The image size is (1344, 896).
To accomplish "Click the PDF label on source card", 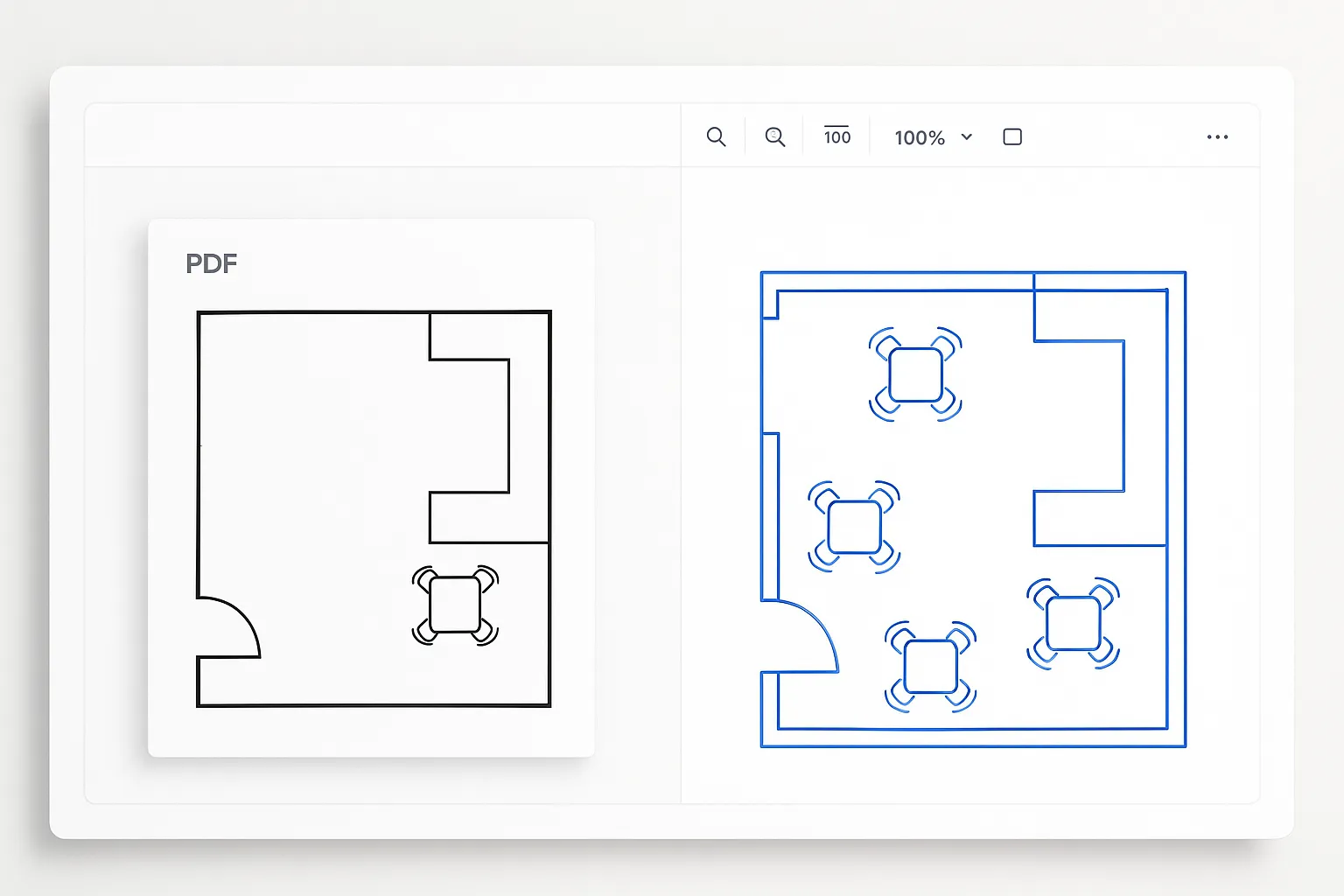I will pos(211,264).
